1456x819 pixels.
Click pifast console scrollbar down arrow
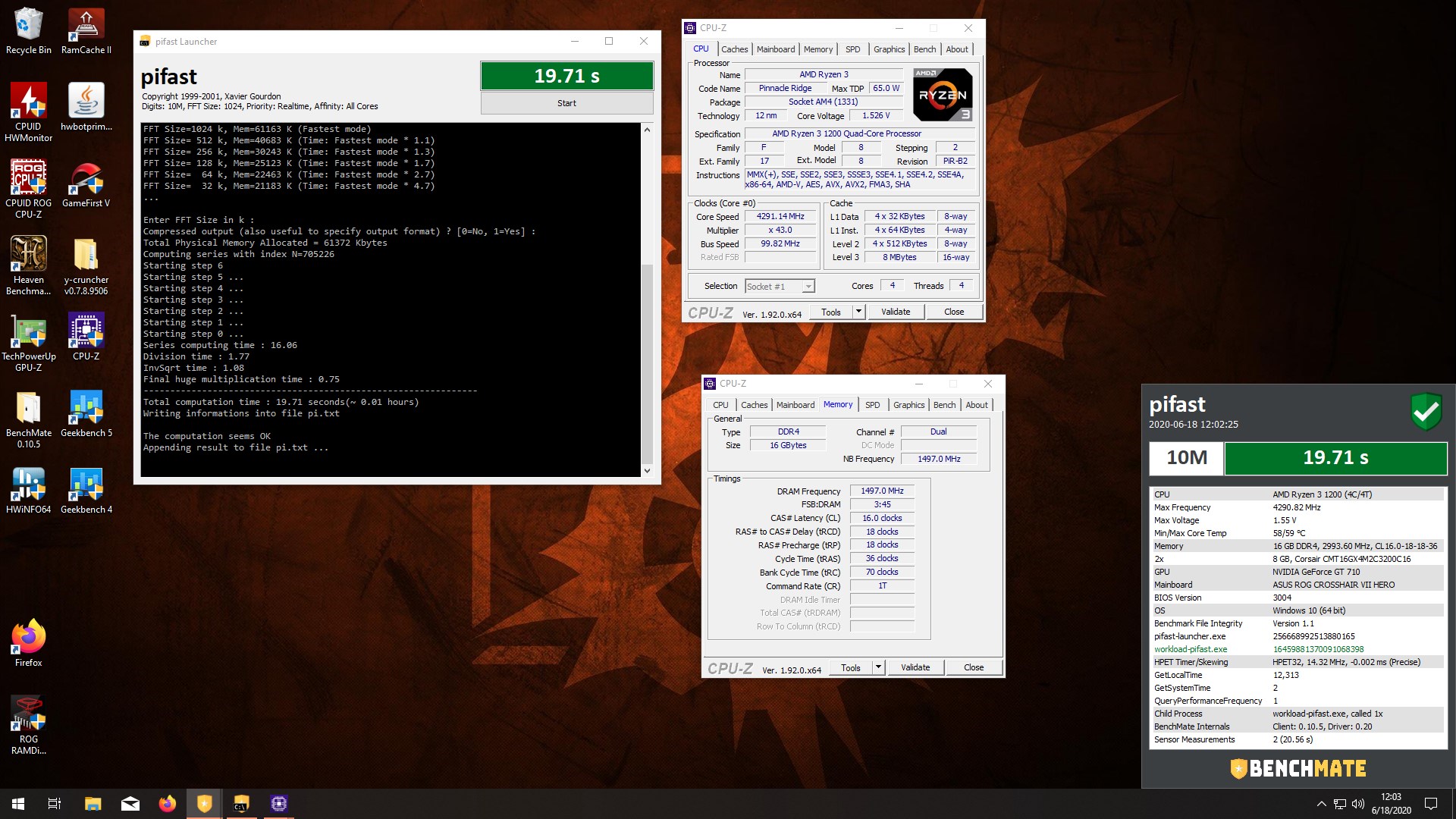point(647,470)
